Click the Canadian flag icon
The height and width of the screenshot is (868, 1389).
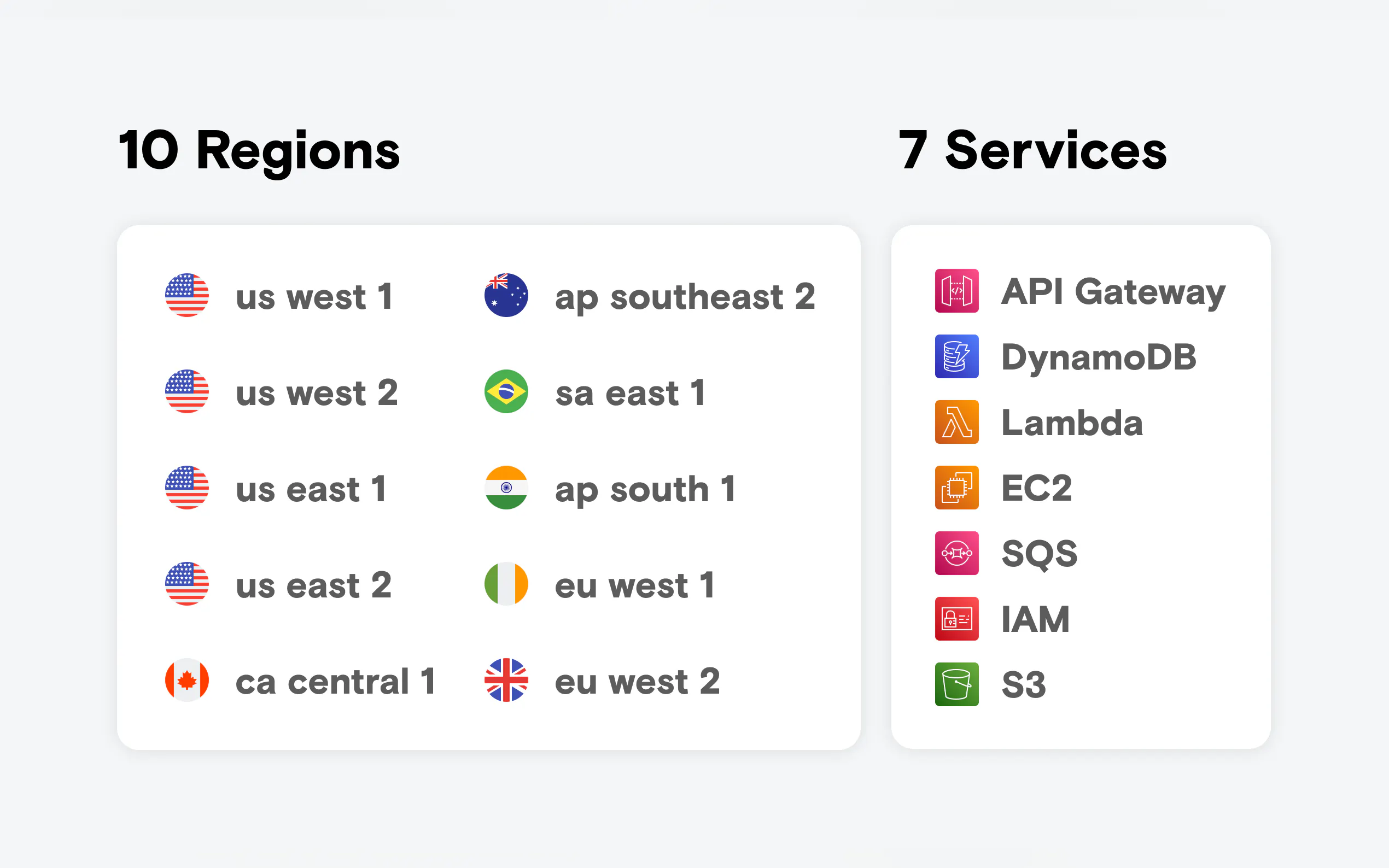(x=186, y=681)
